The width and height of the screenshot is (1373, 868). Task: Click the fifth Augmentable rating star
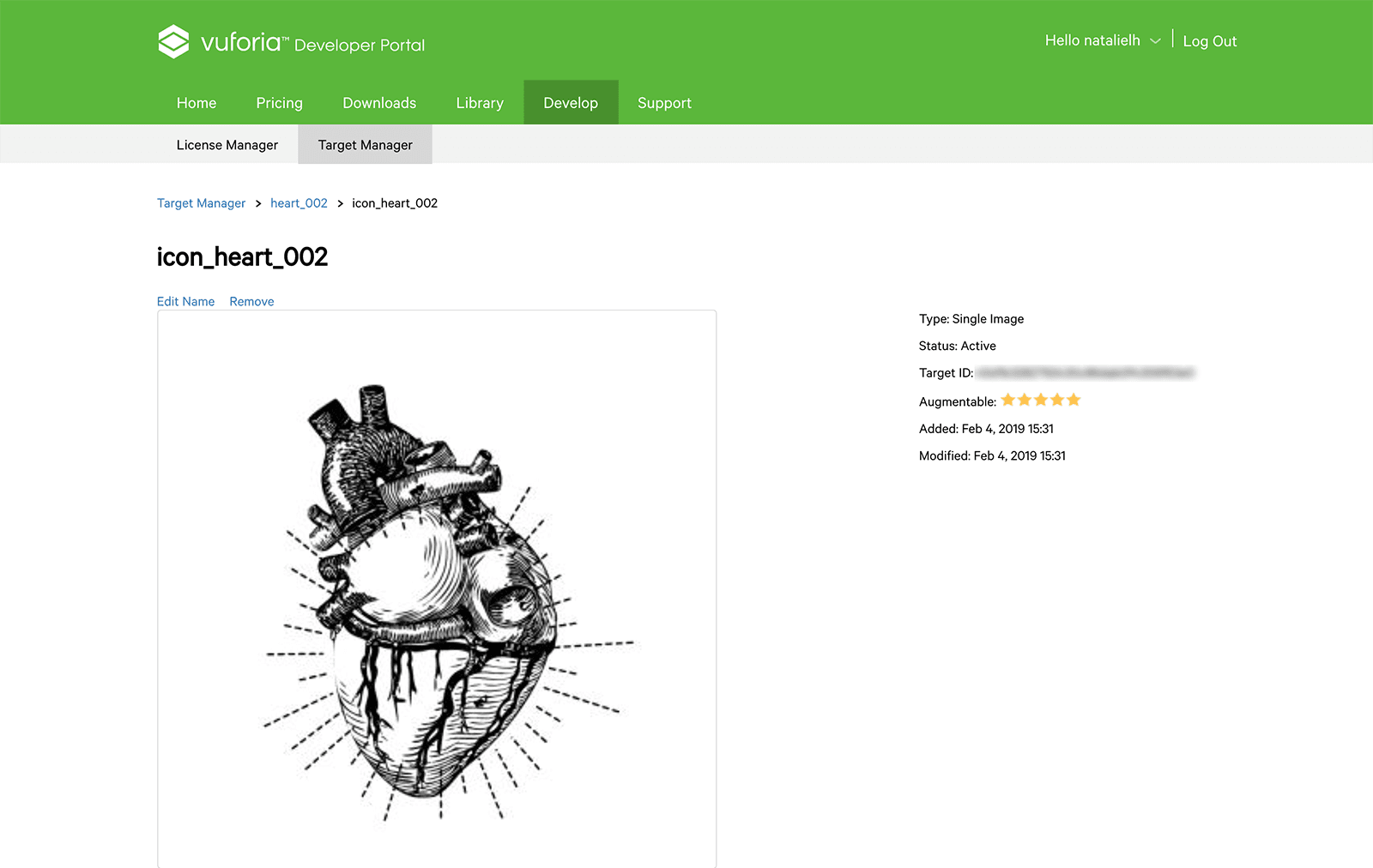tap(1074, 400)
